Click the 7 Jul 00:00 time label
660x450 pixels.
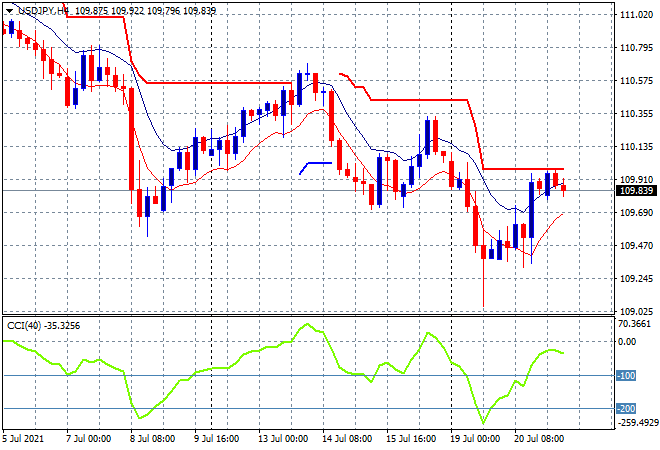(x=88, y=439)
